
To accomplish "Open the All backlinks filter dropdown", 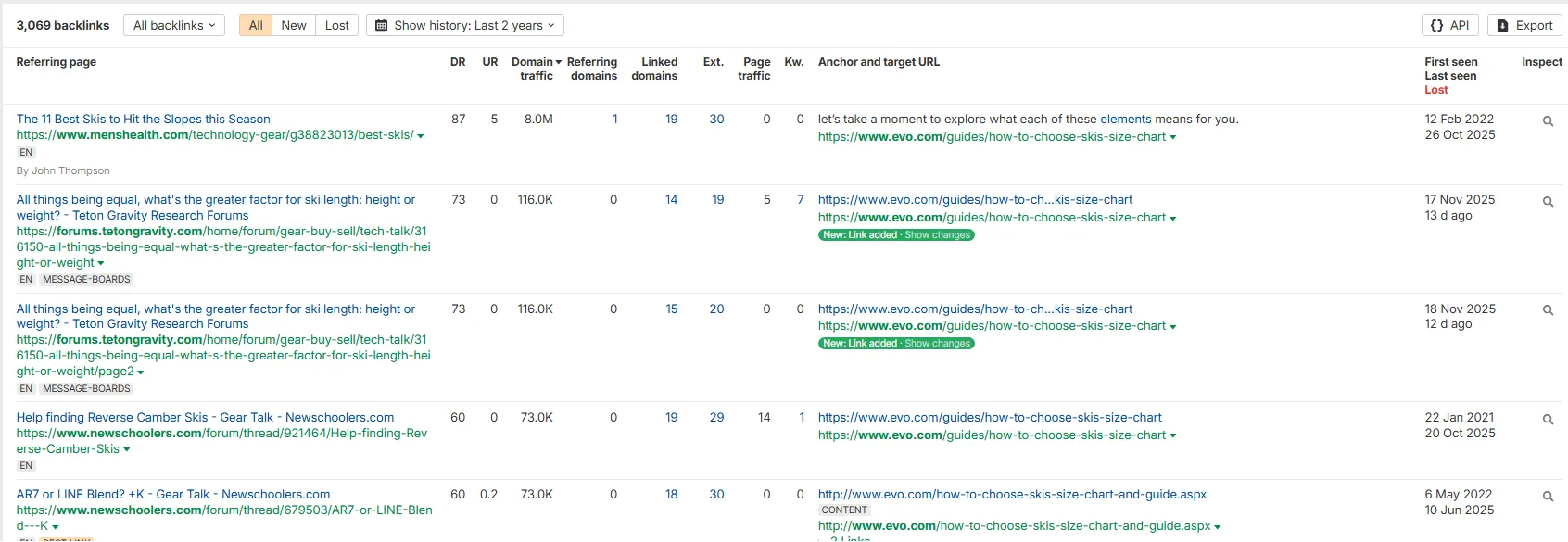I will (173, 25).
